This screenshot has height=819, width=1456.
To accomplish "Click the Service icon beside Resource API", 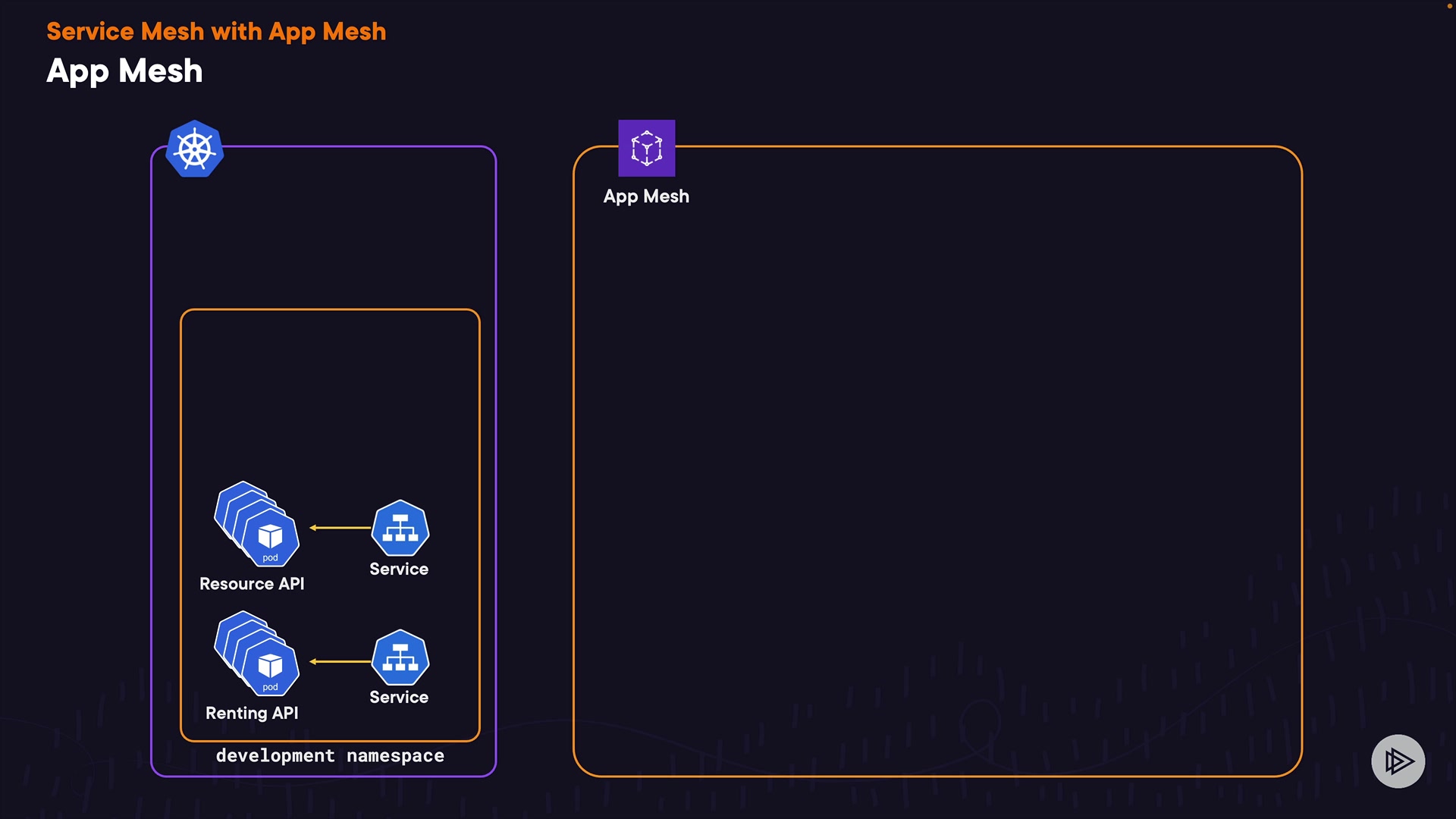I will coord(400,529).
